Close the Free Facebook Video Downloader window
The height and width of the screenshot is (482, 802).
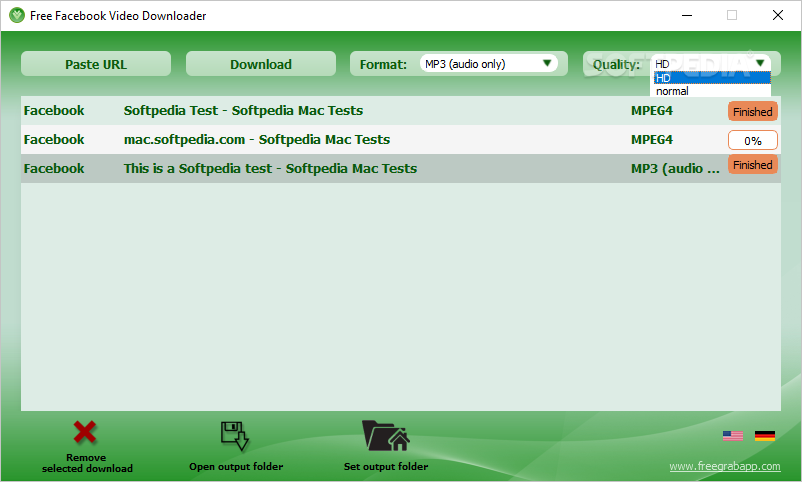coord(777,15)
